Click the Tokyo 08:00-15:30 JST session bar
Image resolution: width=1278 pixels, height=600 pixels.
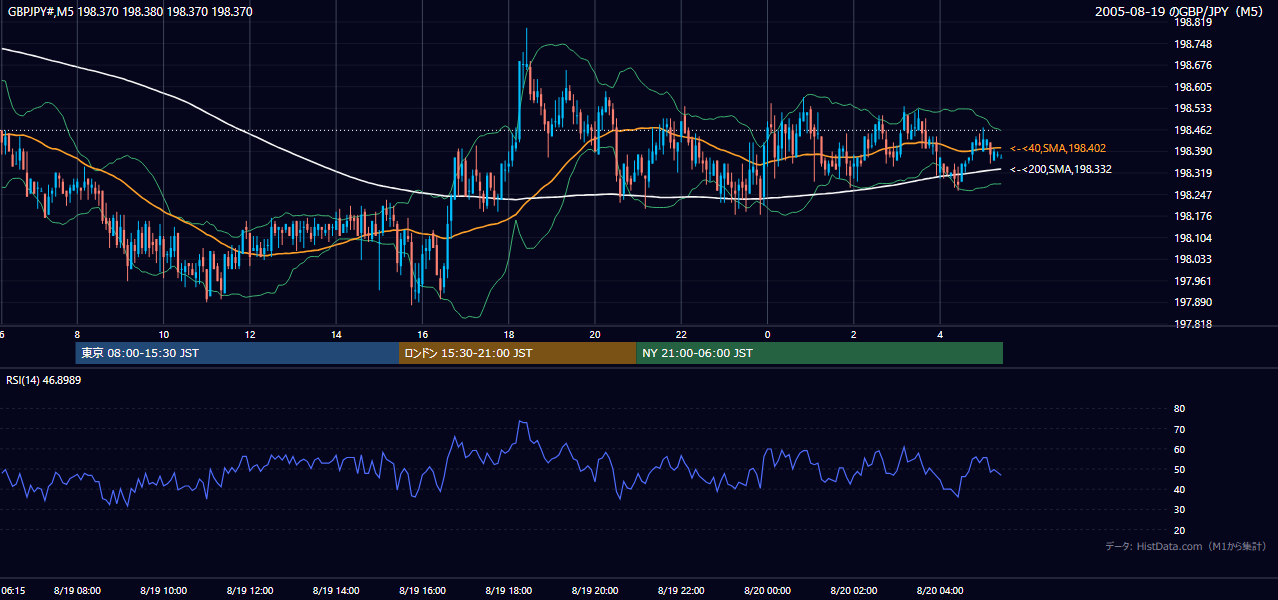tap(237, 353)
